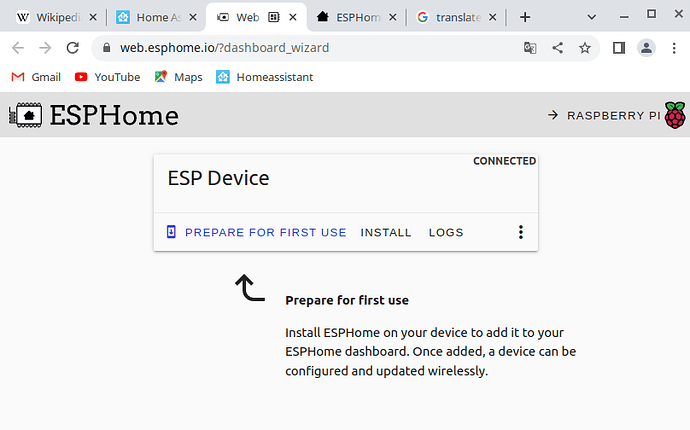690x430 pixels.
Task: Reload the current page
Action: [73, 48]
